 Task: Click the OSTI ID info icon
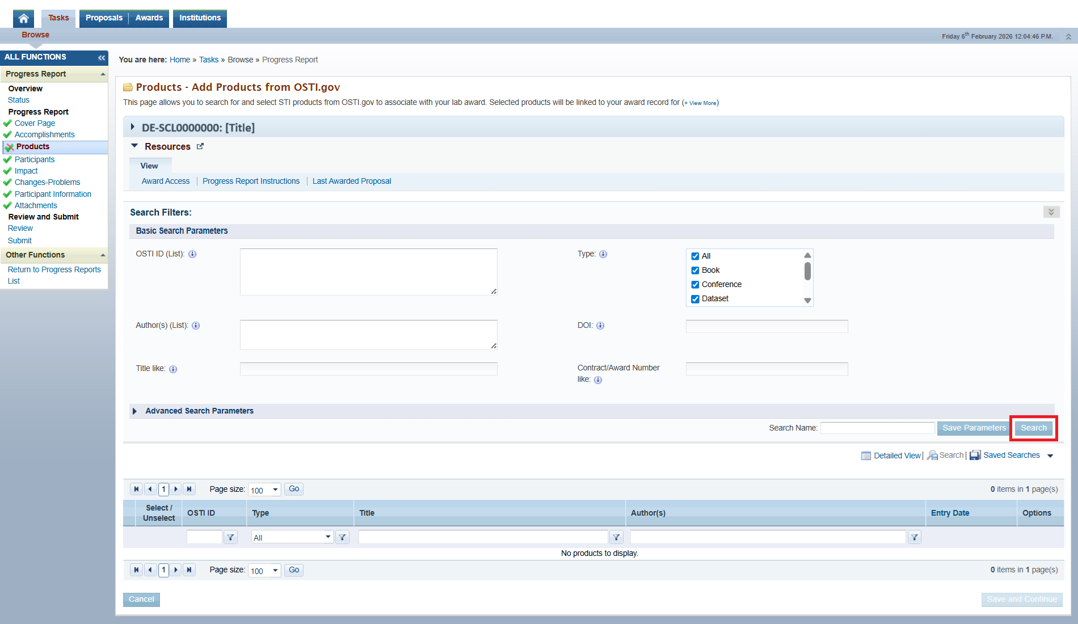coord(193,254)
